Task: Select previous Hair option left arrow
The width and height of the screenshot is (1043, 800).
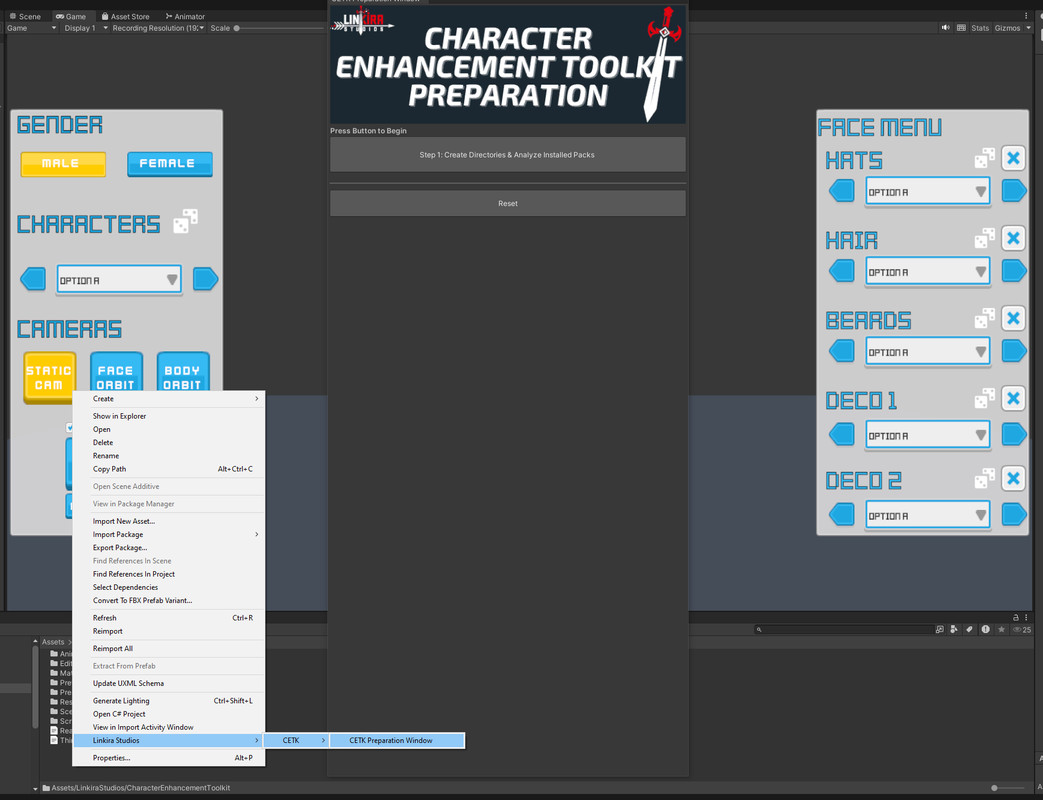Action: click(x=841, y=271)
